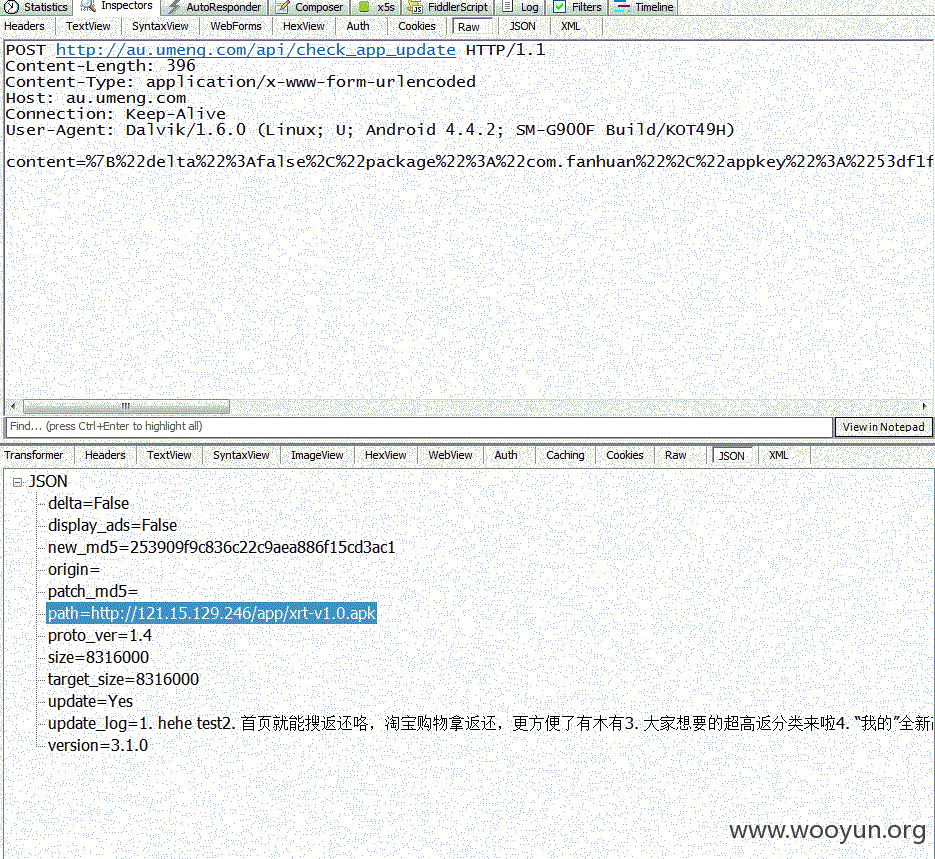Click the content= request body line
The width and height of the screenshot is (935, 859).
(469, 162)
